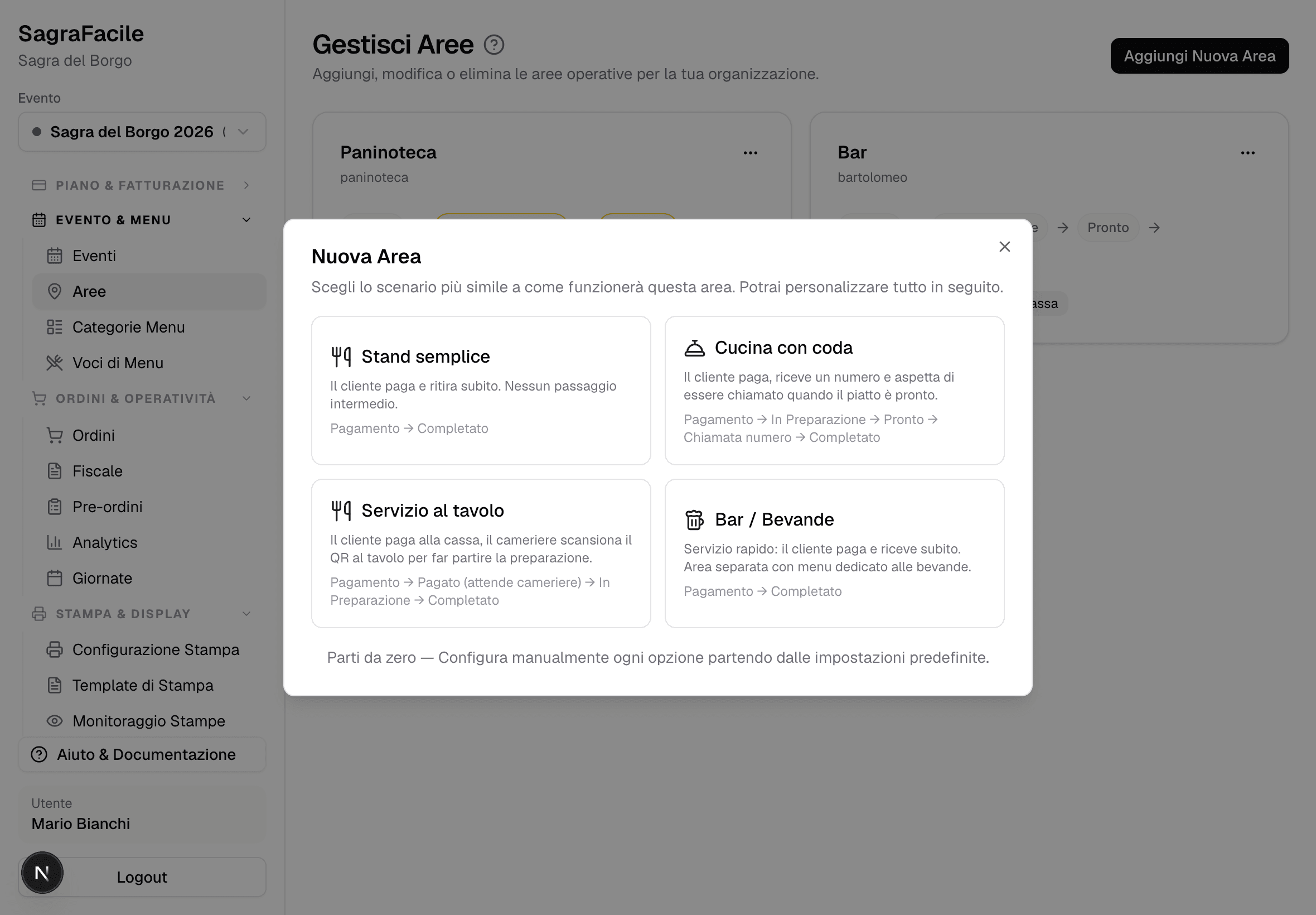Open the Sagra del Borgo 2026 event dropdown

(x=142, y=132)
